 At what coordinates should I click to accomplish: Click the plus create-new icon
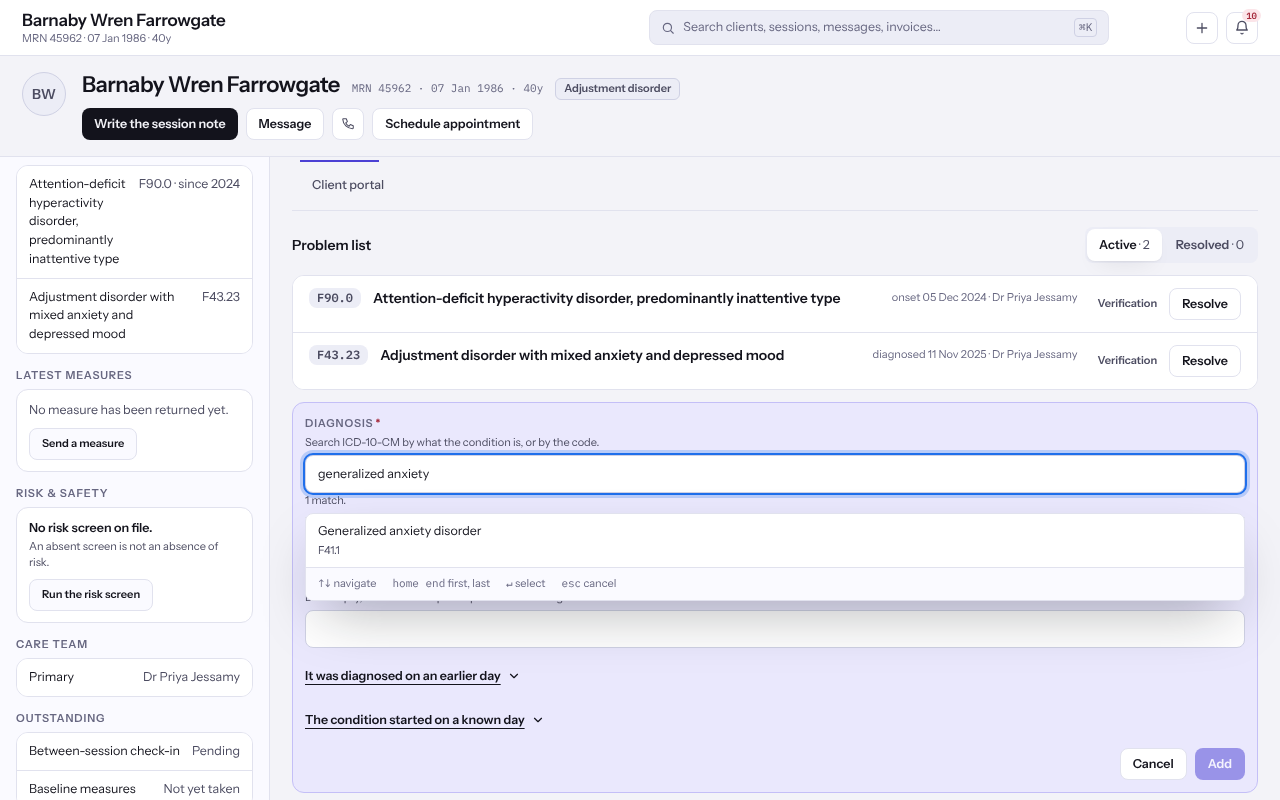click(1202, 28)
